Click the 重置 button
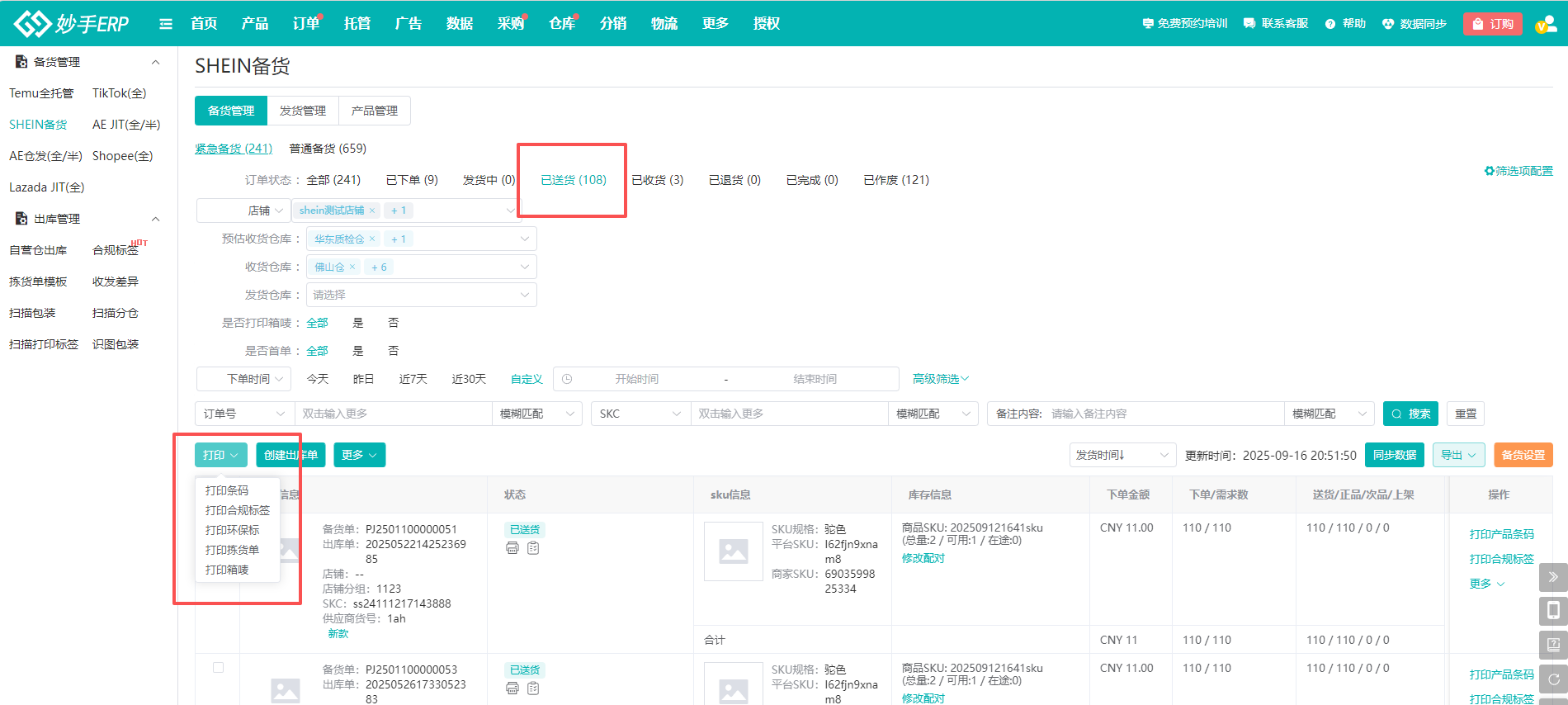Image resolution: width=1568 pixels, height=705 pixels. point(1466,414)
